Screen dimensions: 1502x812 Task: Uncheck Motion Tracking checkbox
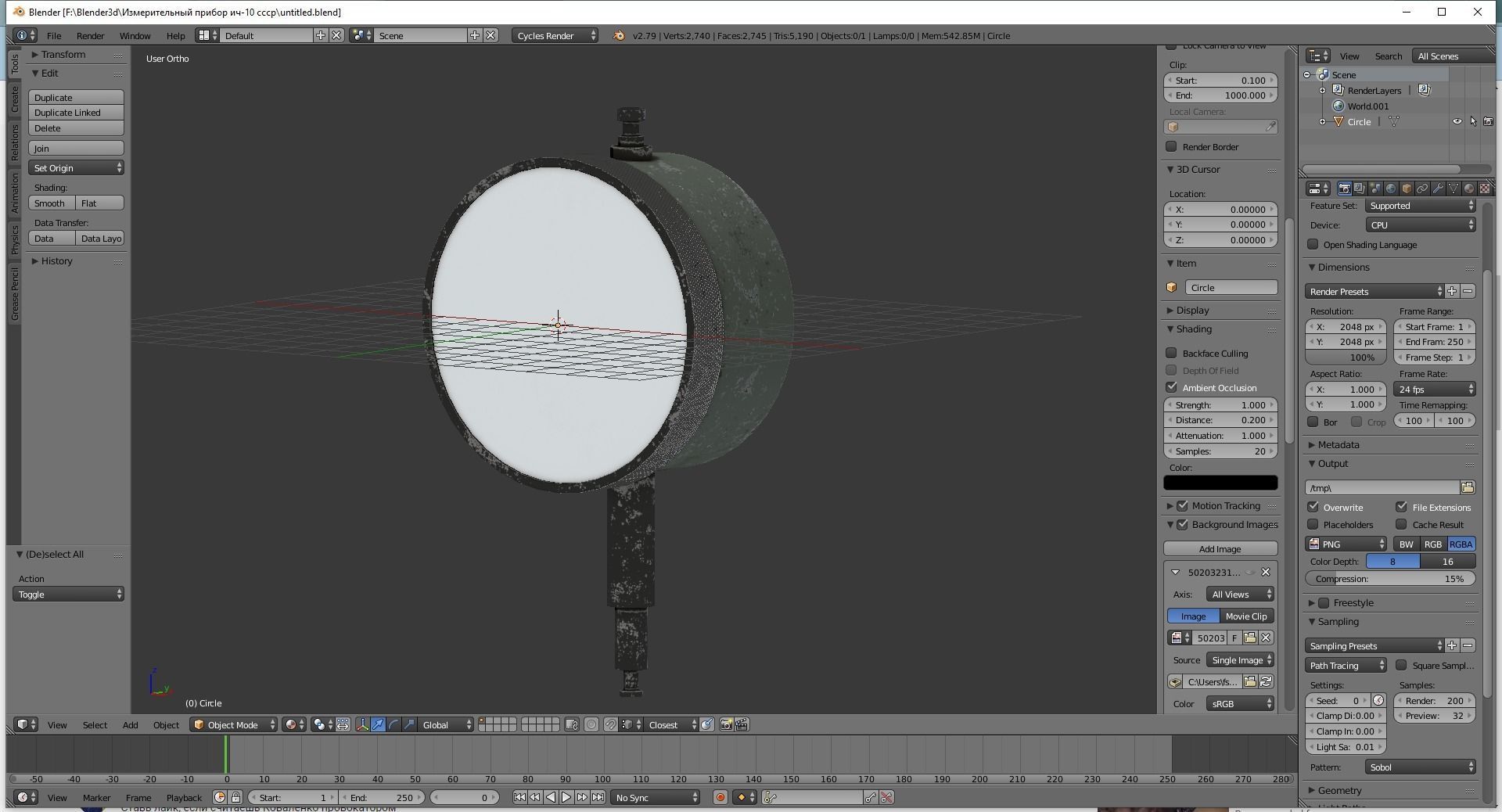tap(1182, 506)
